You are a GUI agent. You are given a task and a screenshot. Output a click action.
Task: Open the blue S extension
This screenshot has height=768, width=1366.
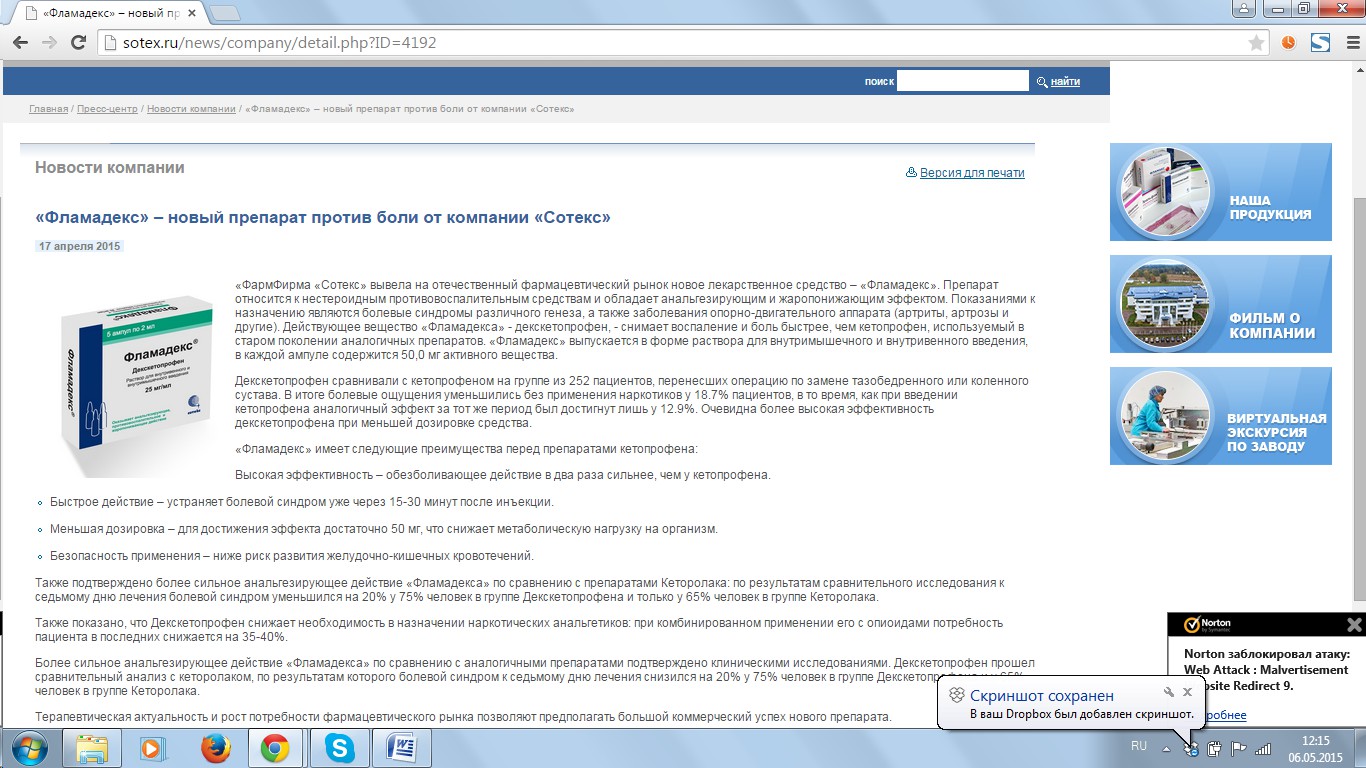[1321, 43]
